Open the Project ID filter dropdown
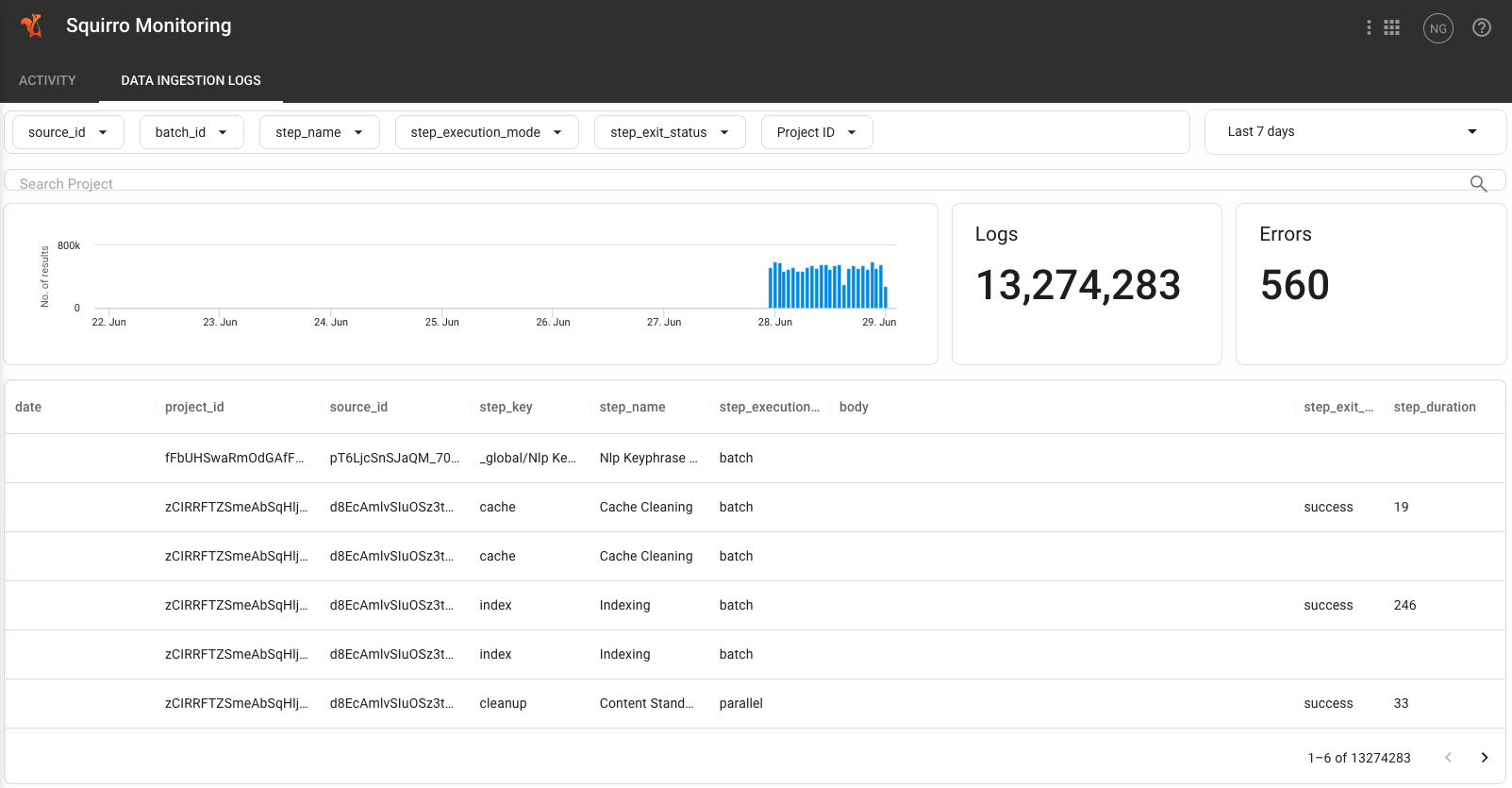 817,132
